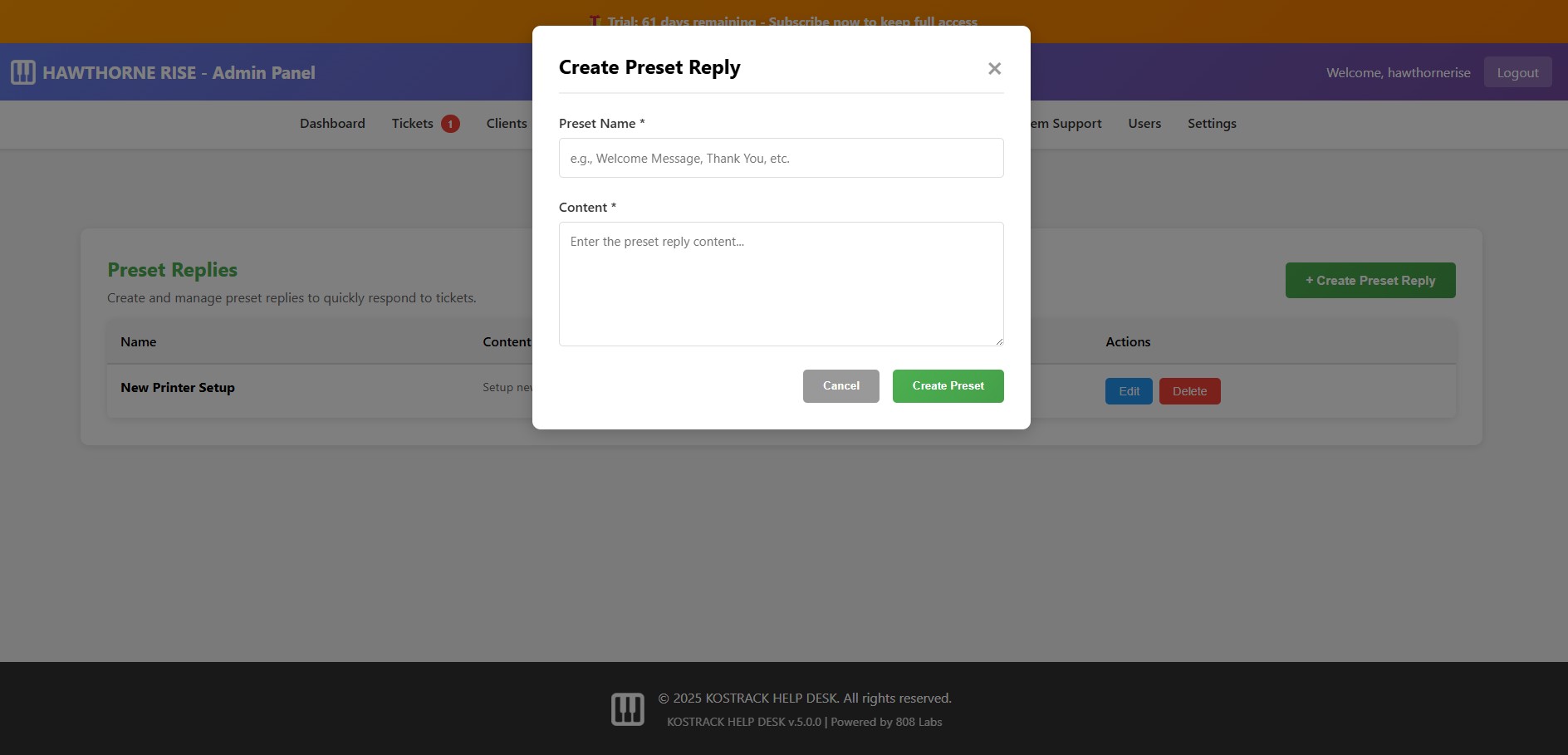This screenshot has width=1568, height=755.
Task: Edit the New Printer Setup preset
Action: coord(1128,391)
